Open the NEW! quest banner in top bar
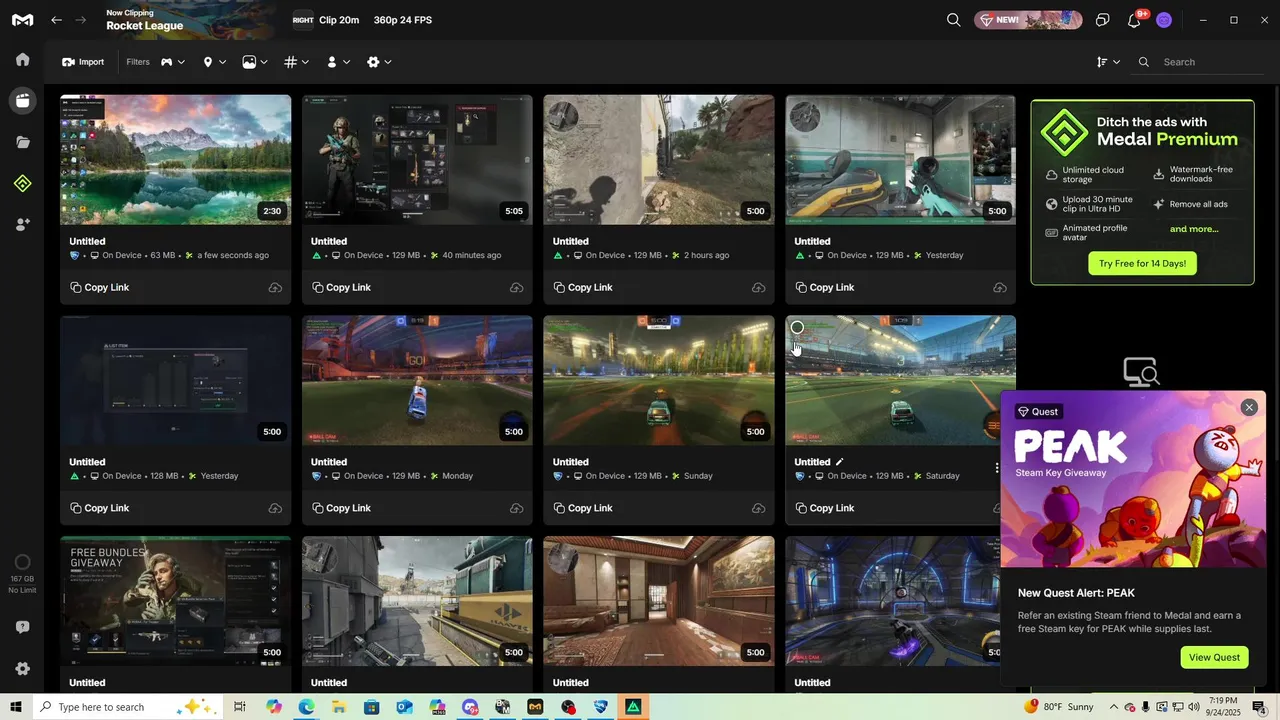1280x720 pixels. tap(1028, 20)
